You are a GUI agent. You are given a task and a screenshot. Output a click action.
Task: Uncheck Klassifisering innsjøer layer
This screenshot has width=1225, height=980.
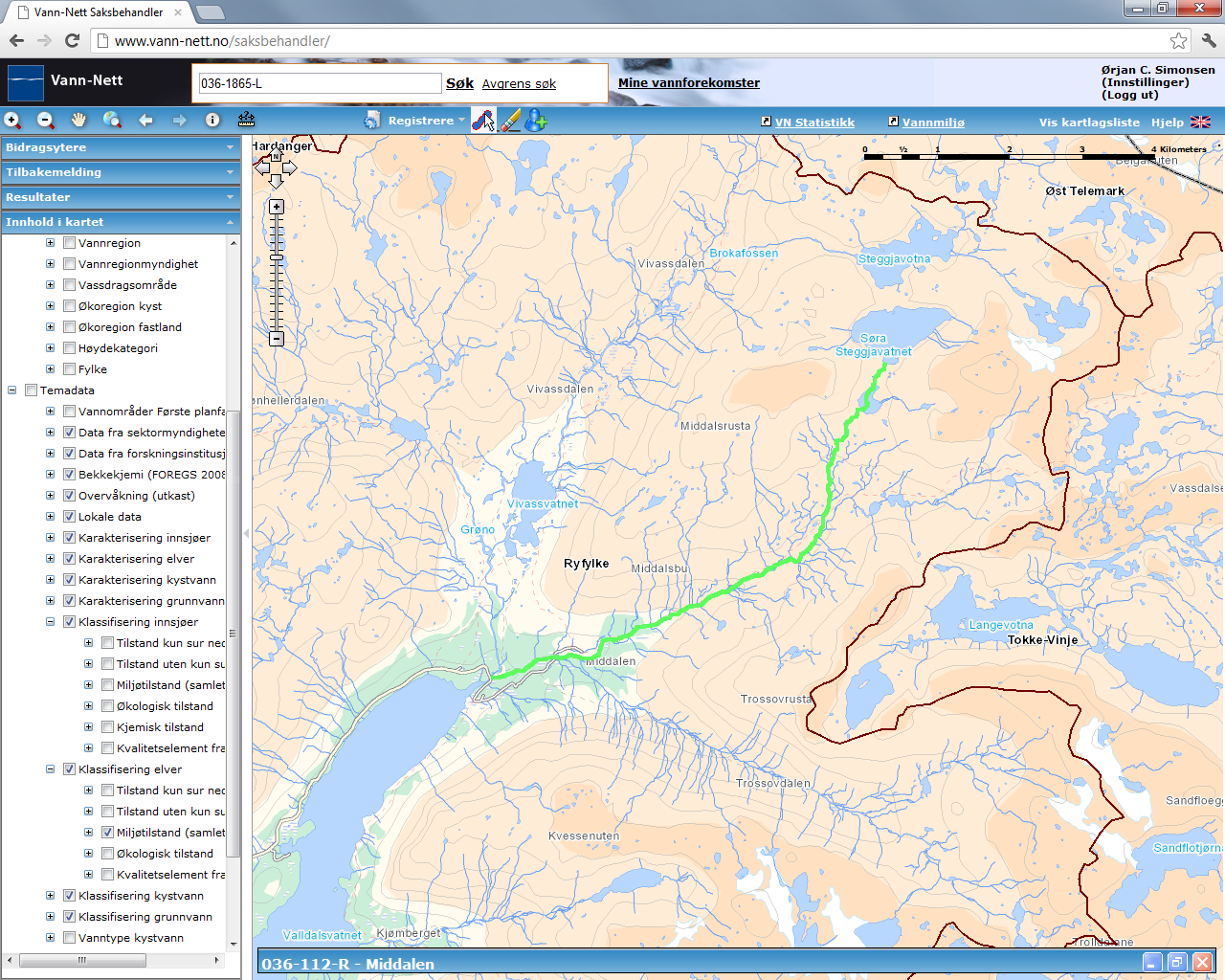tap(69, 622)
